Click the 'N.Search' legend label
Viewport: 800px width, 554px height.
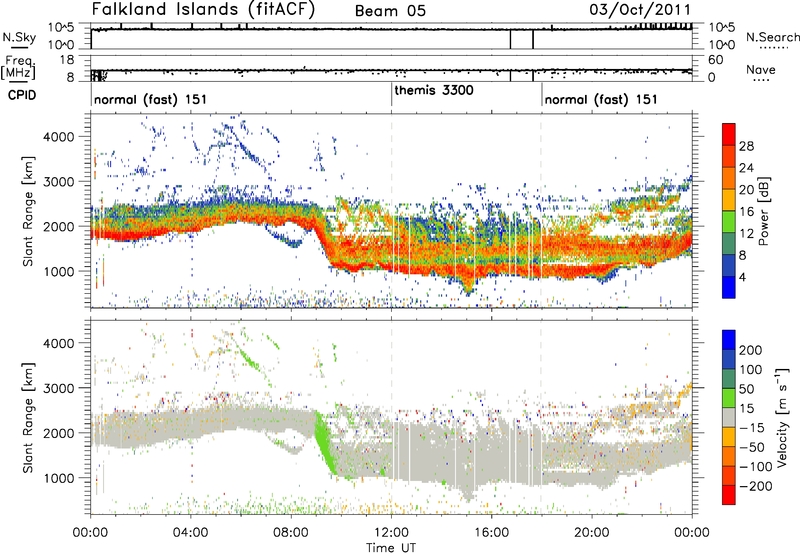773,37
